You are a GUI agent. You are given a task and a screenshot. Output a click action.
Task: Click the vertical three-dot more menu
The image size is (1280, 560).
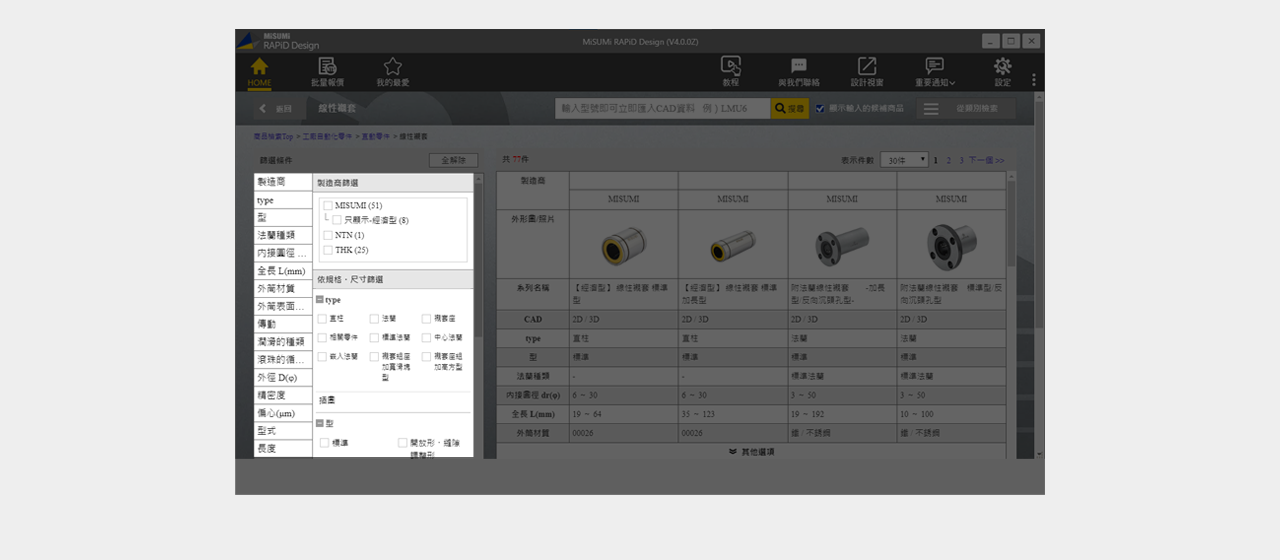click(x=1034, y=80)
